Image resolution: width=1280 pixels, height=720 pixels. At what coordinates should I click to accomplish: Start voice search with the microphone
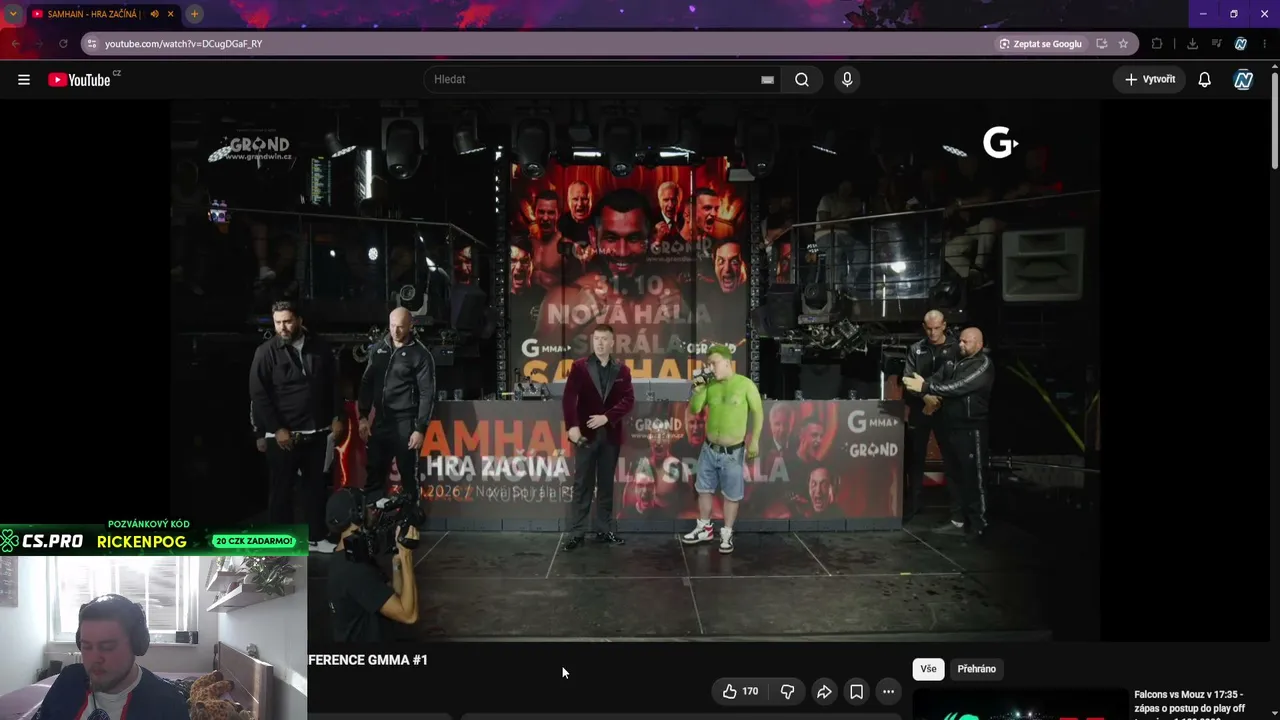point(847,80)
